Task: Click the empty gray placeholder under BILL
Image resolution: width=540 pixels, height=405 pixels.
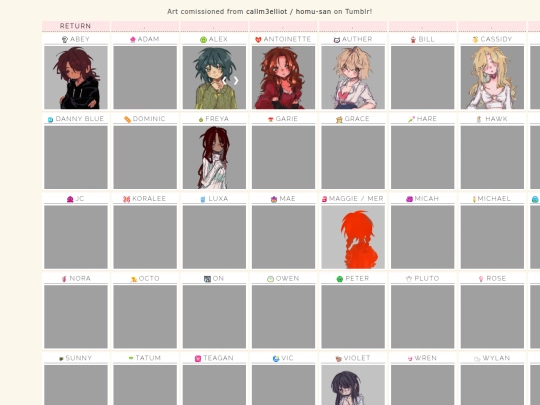Action: (x=423, y=77)
